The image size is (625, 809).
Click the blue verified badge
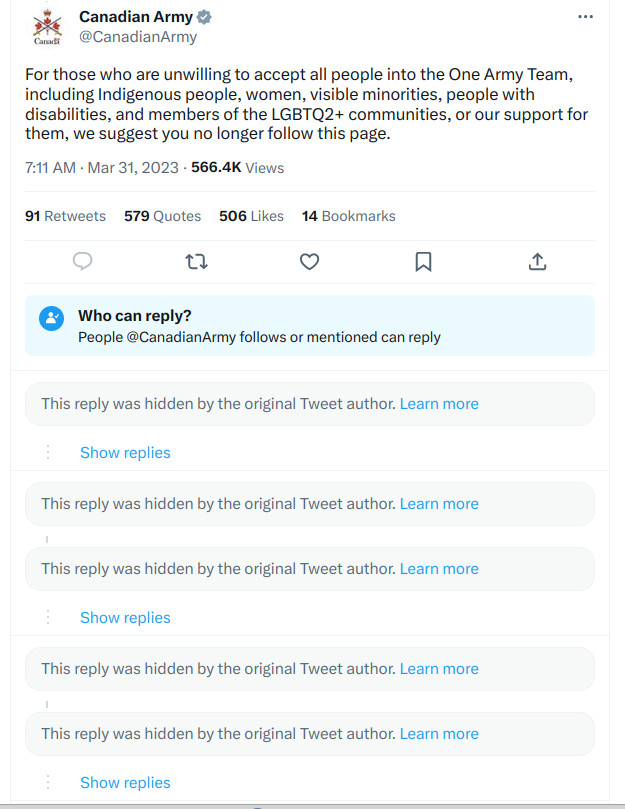(x=204, y=17)
